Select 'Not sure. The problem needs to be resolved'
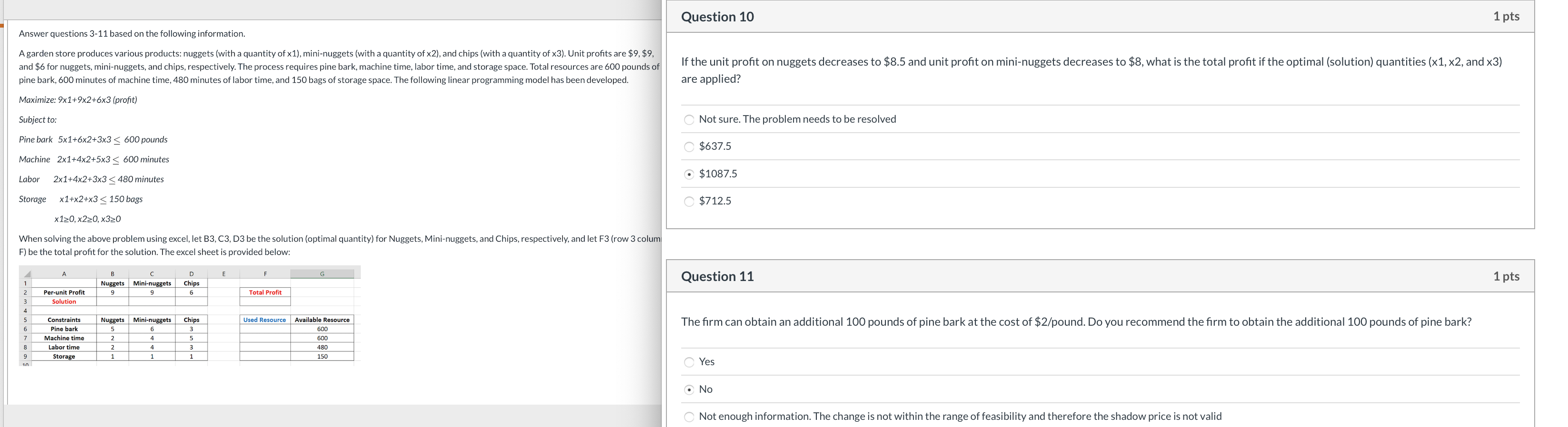Image resolution: width=1568 pixels, height=427 pixels. click(689, 120)
